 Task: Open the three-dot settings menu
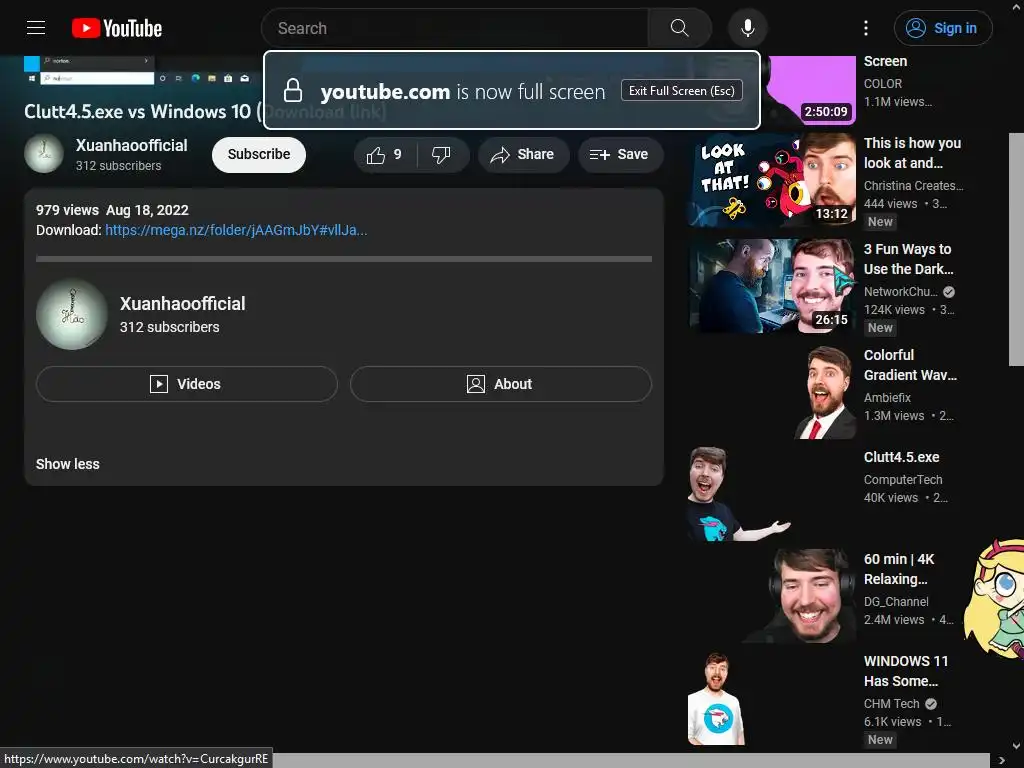pyautogui.click(x=866, y=28)
